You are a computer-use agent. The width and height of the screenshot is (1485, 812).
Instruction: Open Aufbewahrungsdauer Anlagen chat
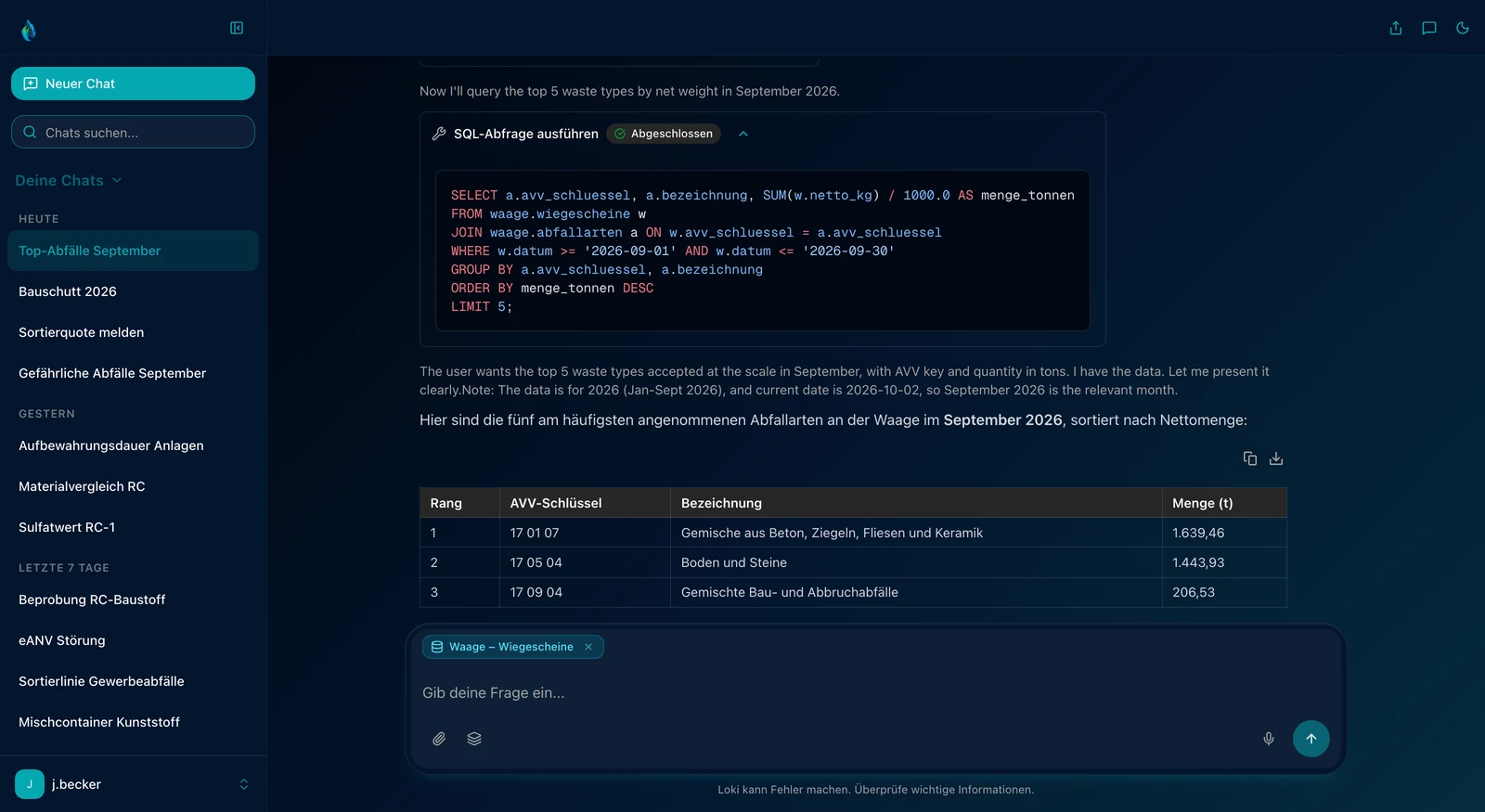[133, 445]
